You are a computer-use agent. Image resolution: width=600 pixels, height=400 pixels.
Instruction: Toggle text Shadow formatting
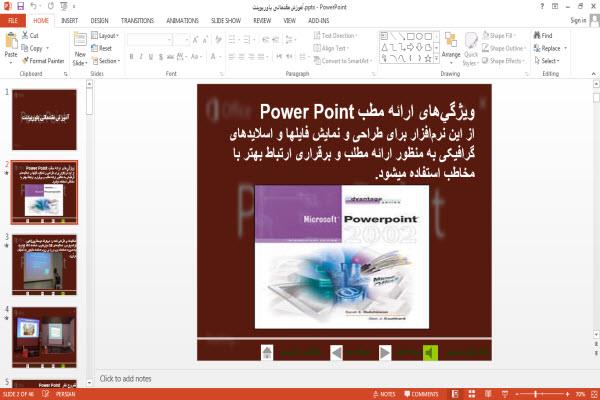161,57
